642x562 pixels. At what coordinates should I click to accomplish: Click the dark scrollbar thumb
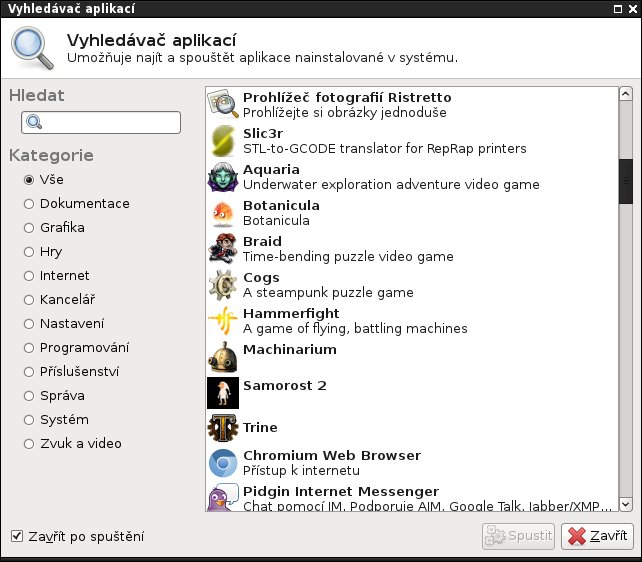(x=626, y=181)
